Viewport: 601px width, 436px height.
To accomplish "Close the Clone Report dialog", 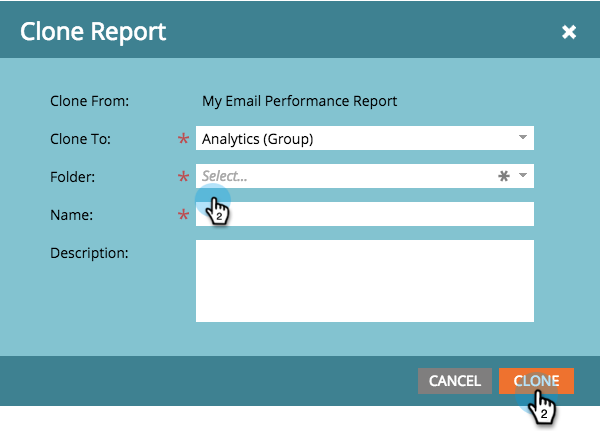I will point(569,32).
